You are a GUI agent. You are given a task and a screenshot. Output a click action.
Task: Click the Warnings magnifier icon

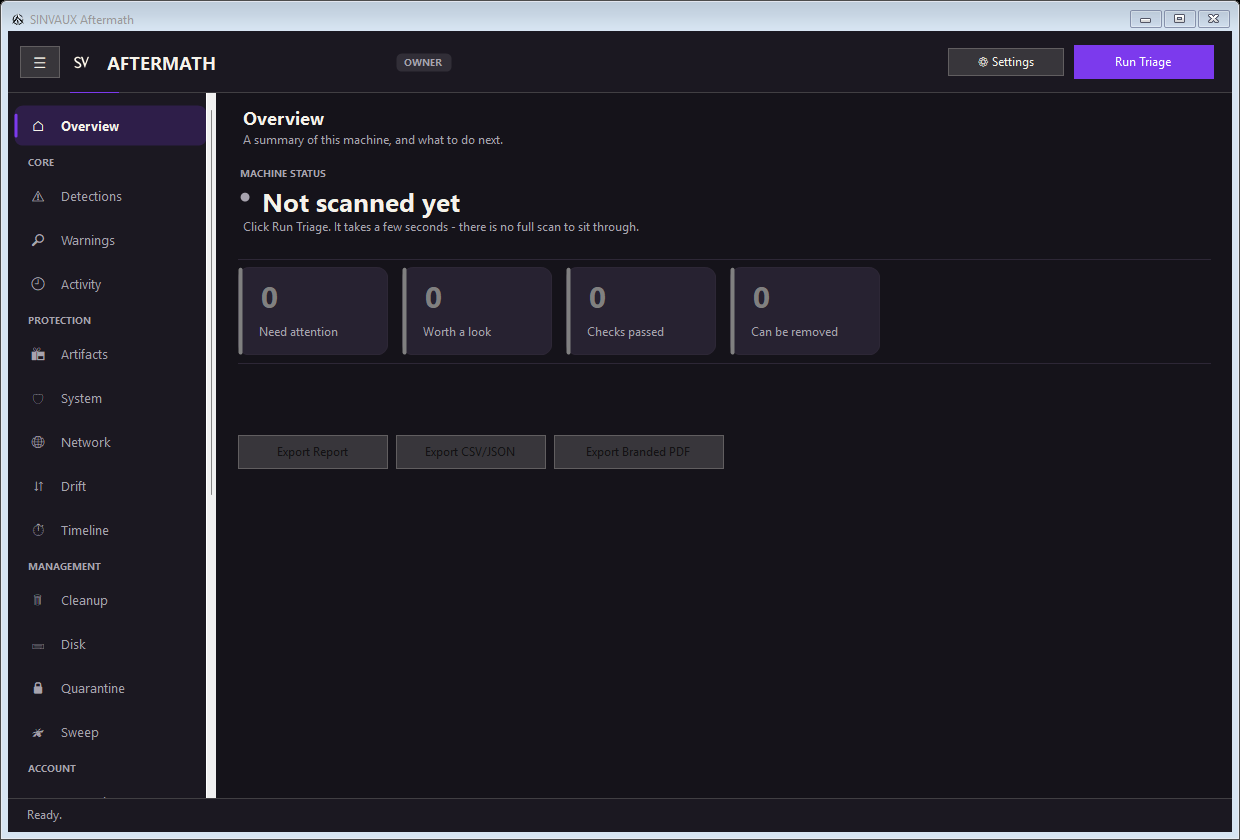38,240
